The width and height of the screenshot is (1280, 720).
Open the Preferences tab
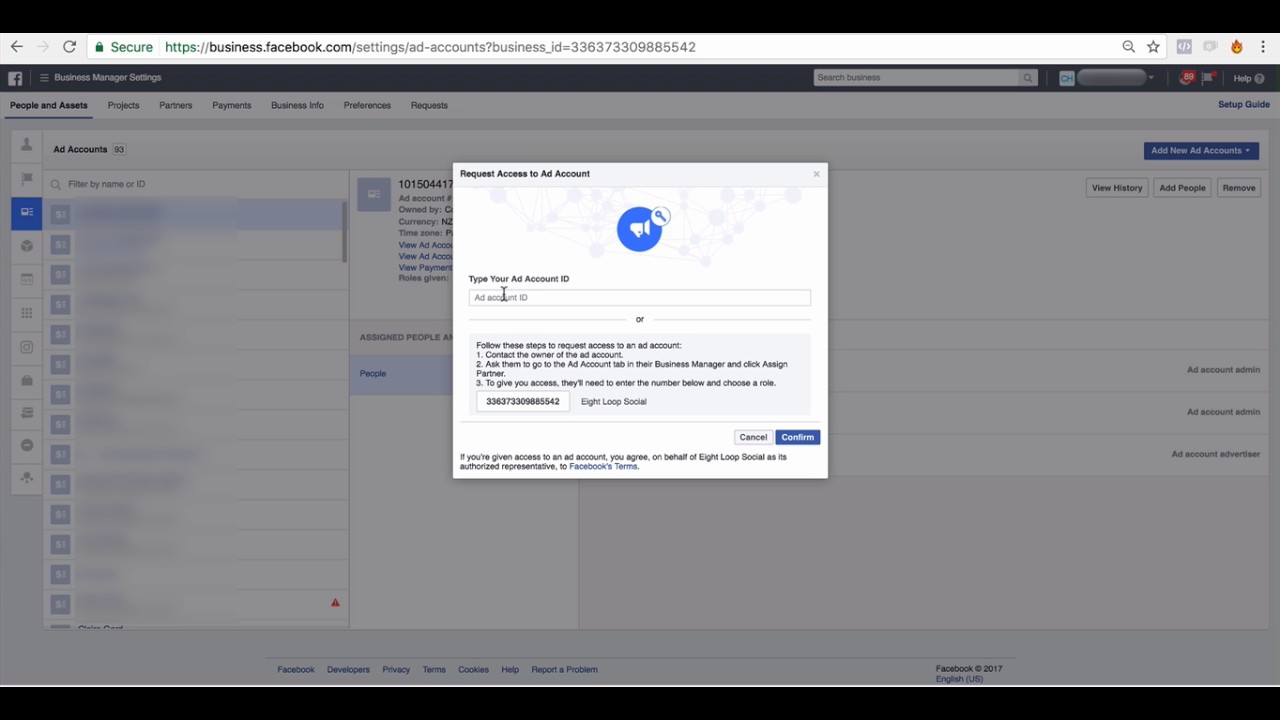367,105
